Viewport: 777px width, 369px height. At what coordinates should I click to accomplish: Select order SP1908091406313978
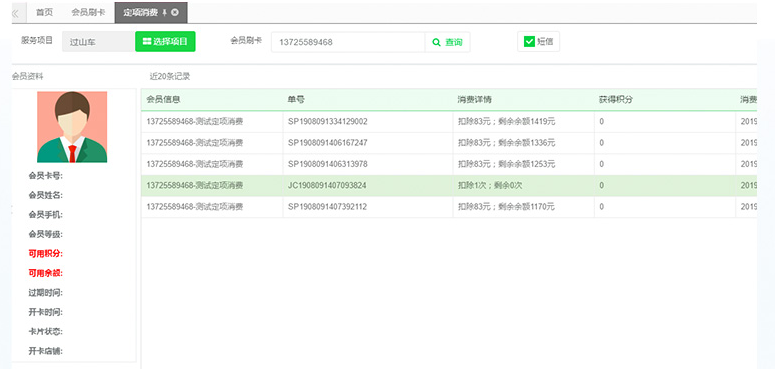click(x=328, y=164)
